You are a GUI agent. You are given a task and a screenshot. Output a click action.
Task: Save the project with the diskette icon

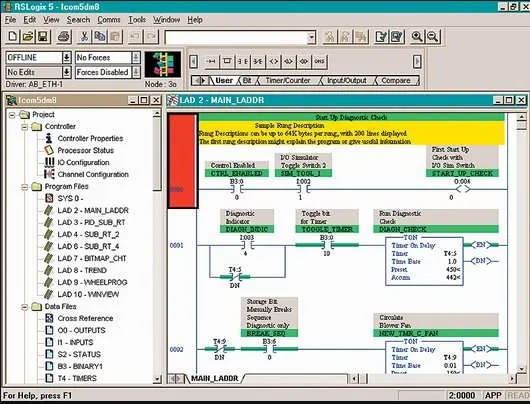(43, 37)
